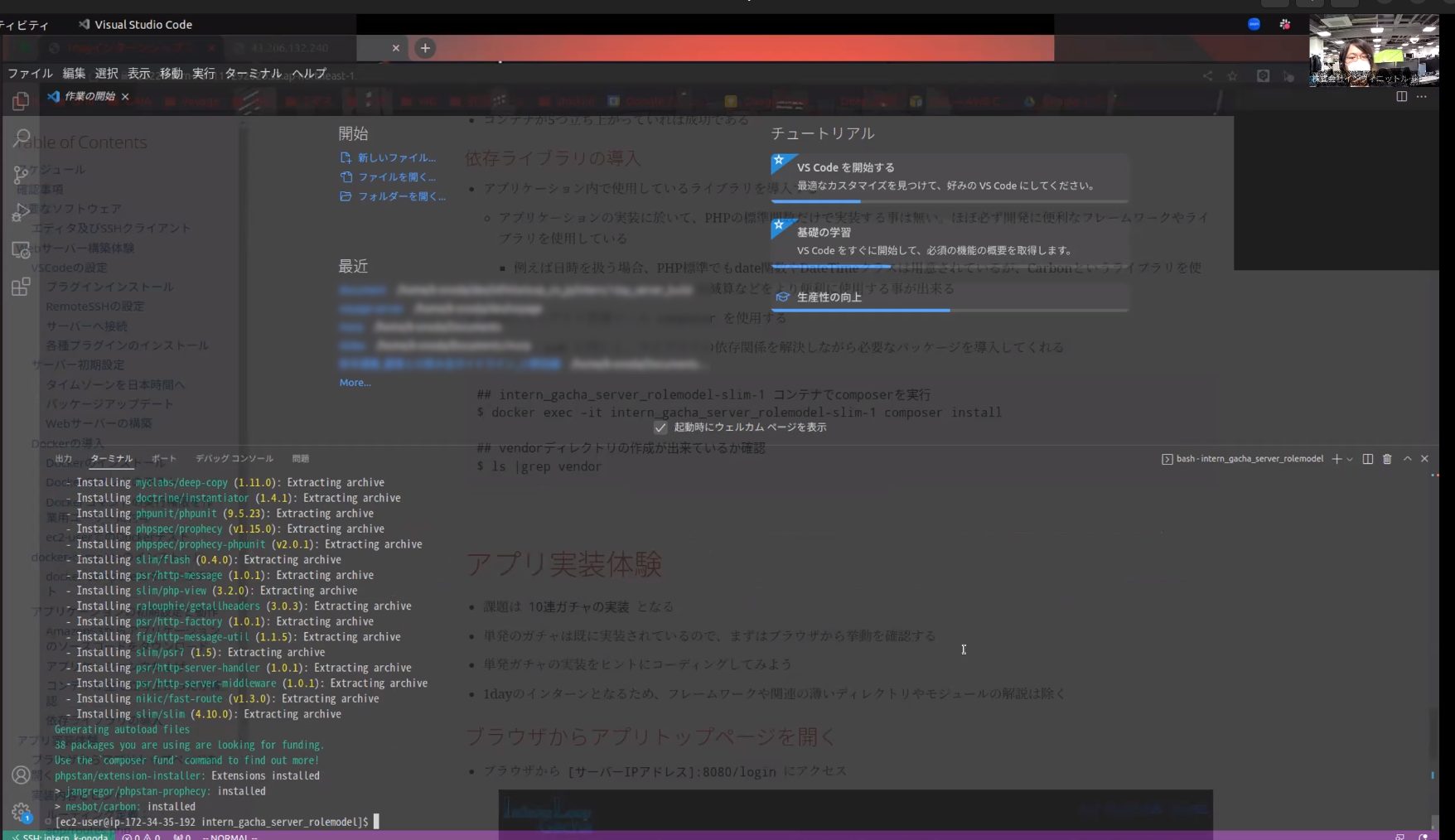
Task: Click the -- NORMAL -- mode status entry
Action: [230, 837]
